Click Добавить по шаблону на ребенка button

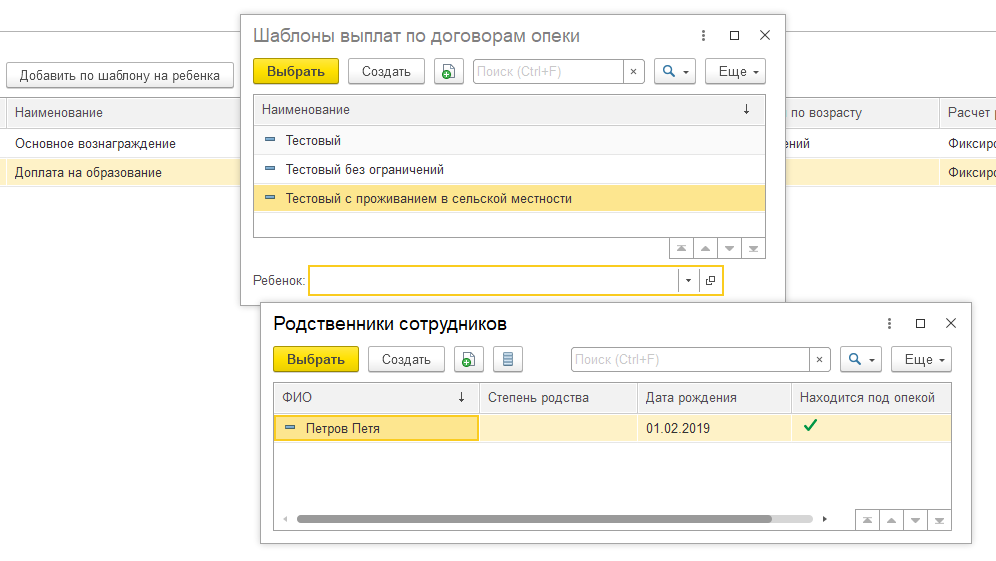[120, 75]
